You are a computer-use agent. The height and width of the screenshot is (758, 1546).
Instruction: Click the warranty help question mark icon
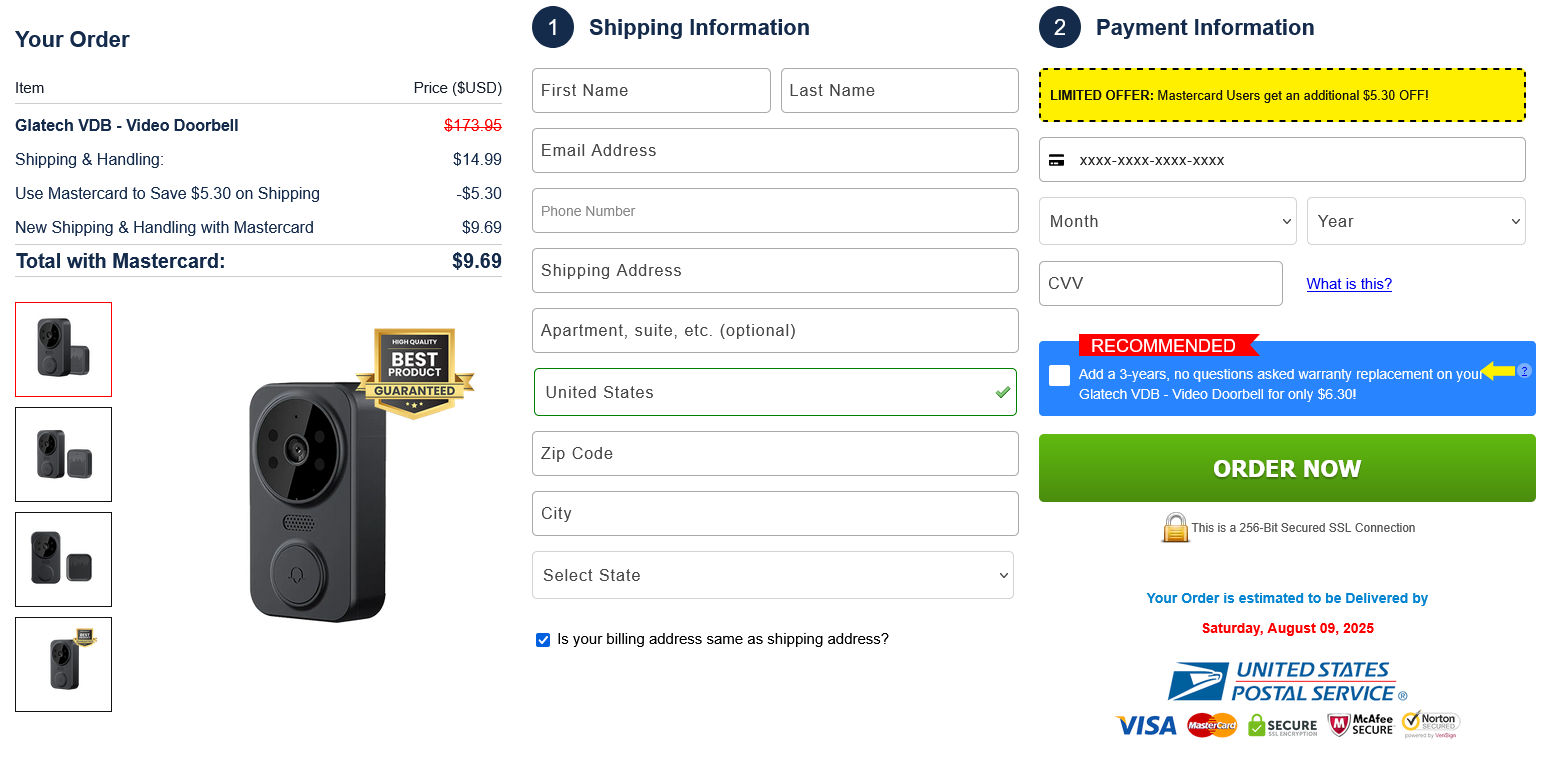pos(1524,371)
